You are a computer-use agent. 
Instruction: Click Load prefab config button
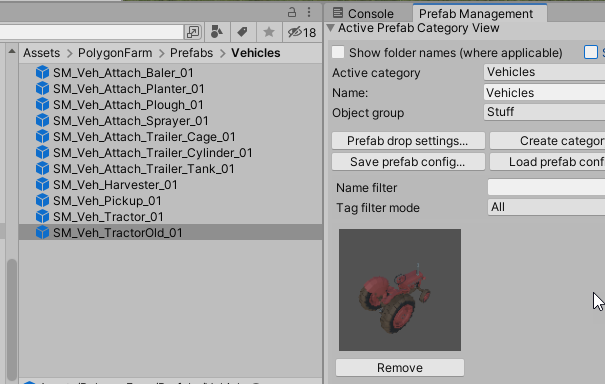[548, 162]
